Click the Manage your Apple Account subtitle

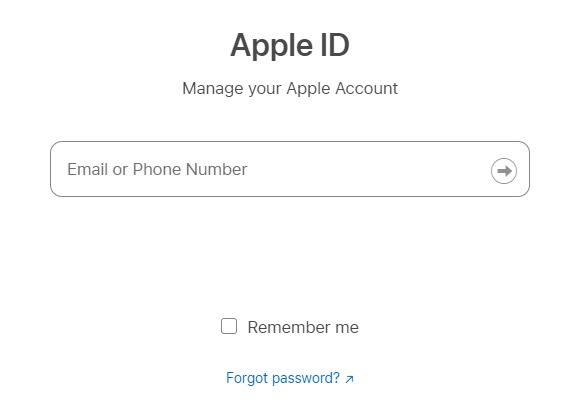[290, 88]
